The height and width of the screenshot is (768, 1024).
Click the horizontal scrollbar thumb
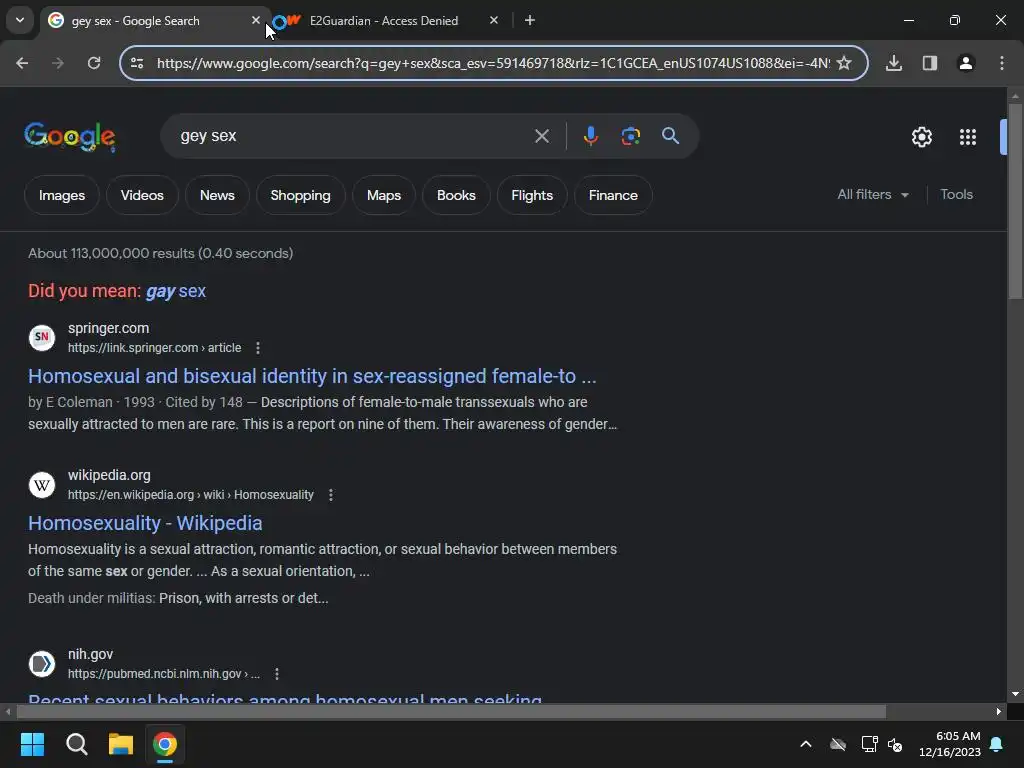[x=451, y=711]
